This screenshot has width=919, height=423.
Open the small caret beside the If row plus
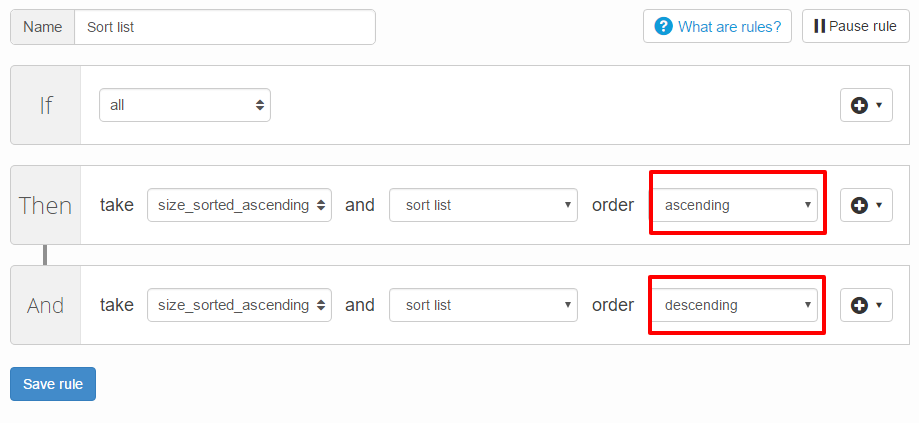coord(879,105)
